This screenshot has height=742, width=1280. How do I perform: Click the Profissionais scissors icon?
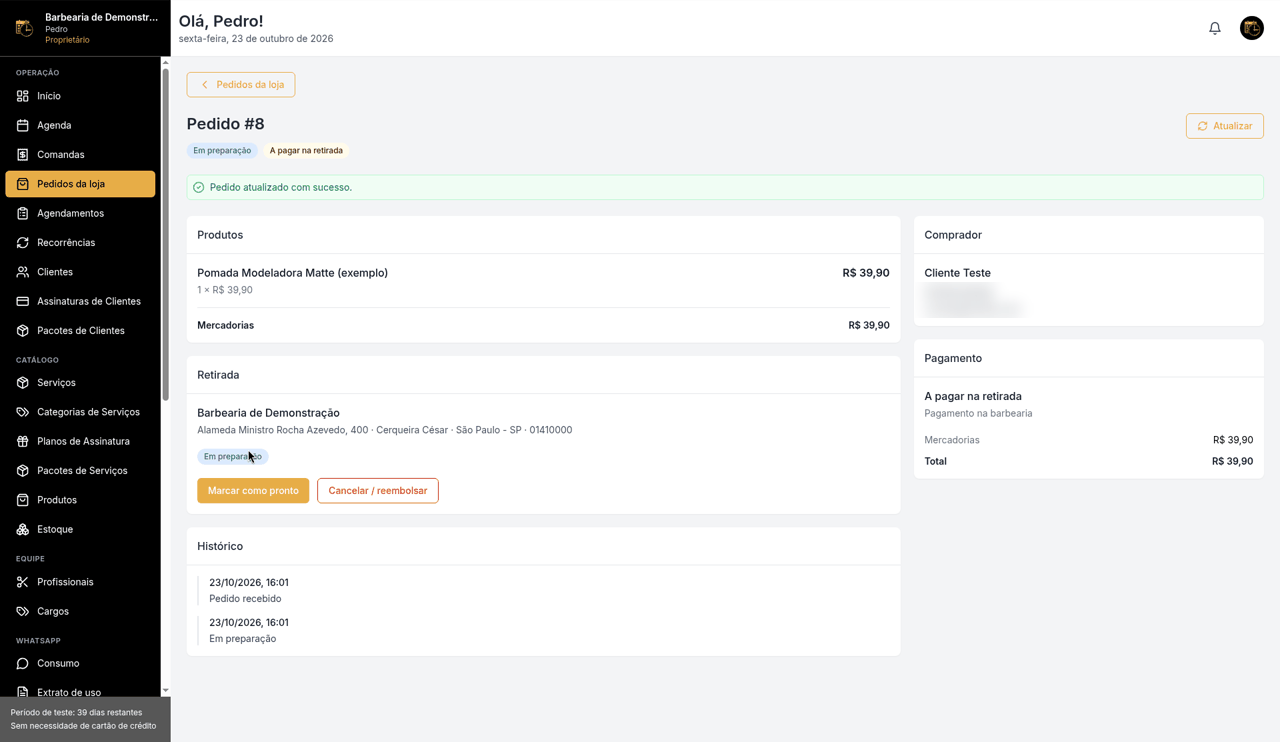click(23, 582)
